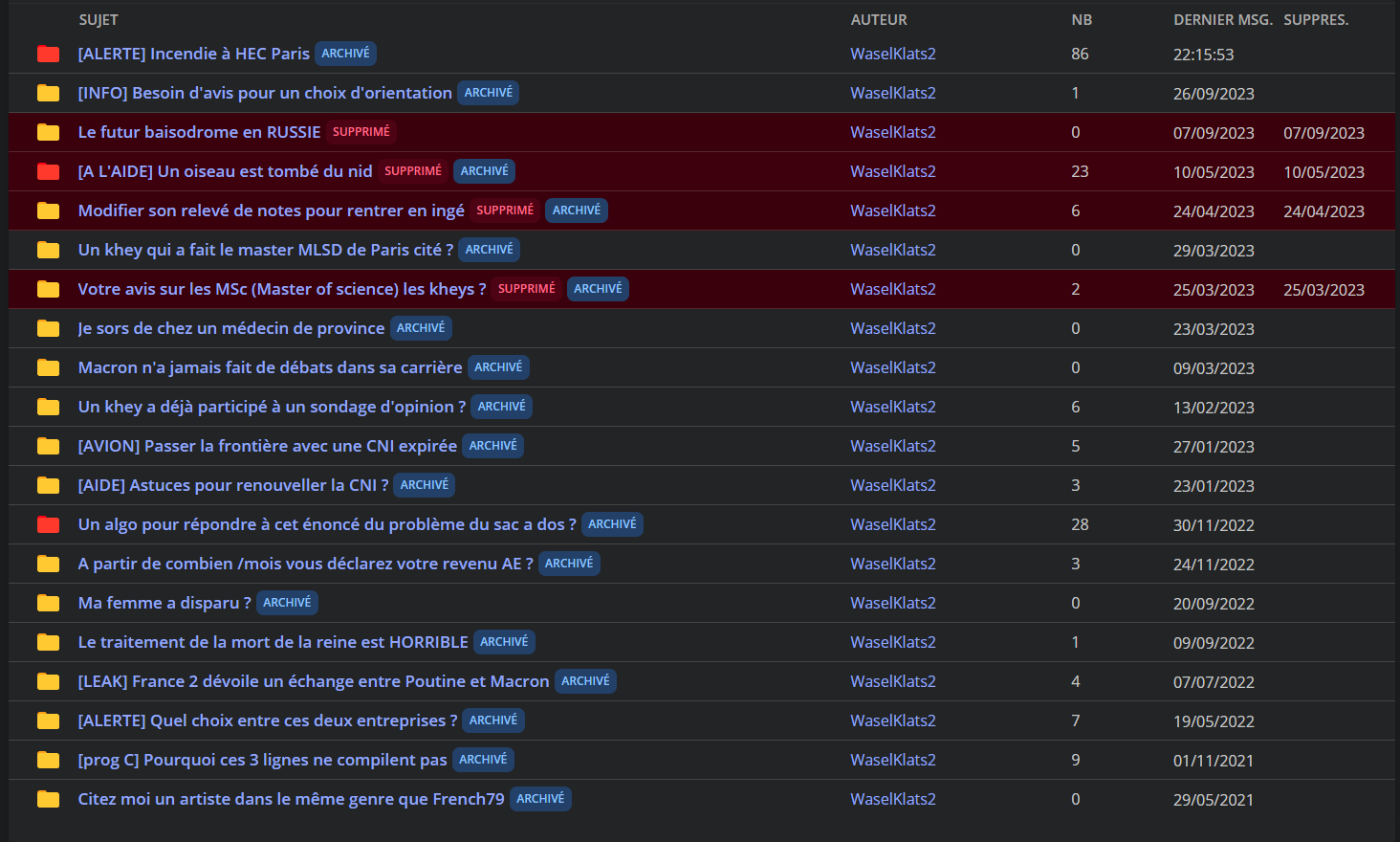1400x842 pixels.
Task: Click the DERNIER MSG. column header
Action: (1223, 20)
